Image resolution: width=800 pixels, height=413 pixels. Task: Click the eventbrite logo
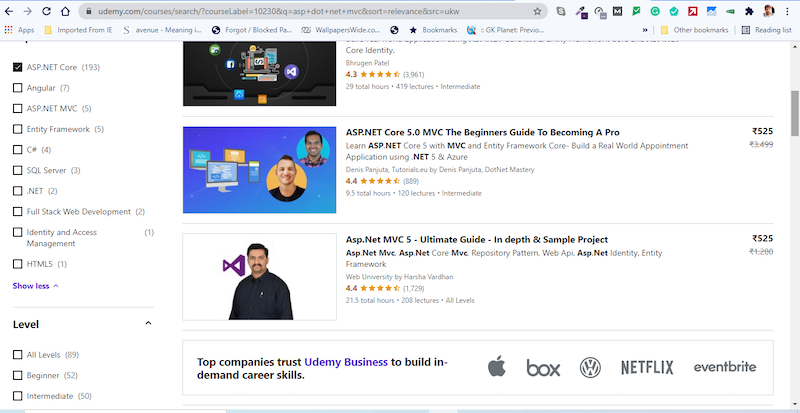pyautogui.click(x=724, y=367)
